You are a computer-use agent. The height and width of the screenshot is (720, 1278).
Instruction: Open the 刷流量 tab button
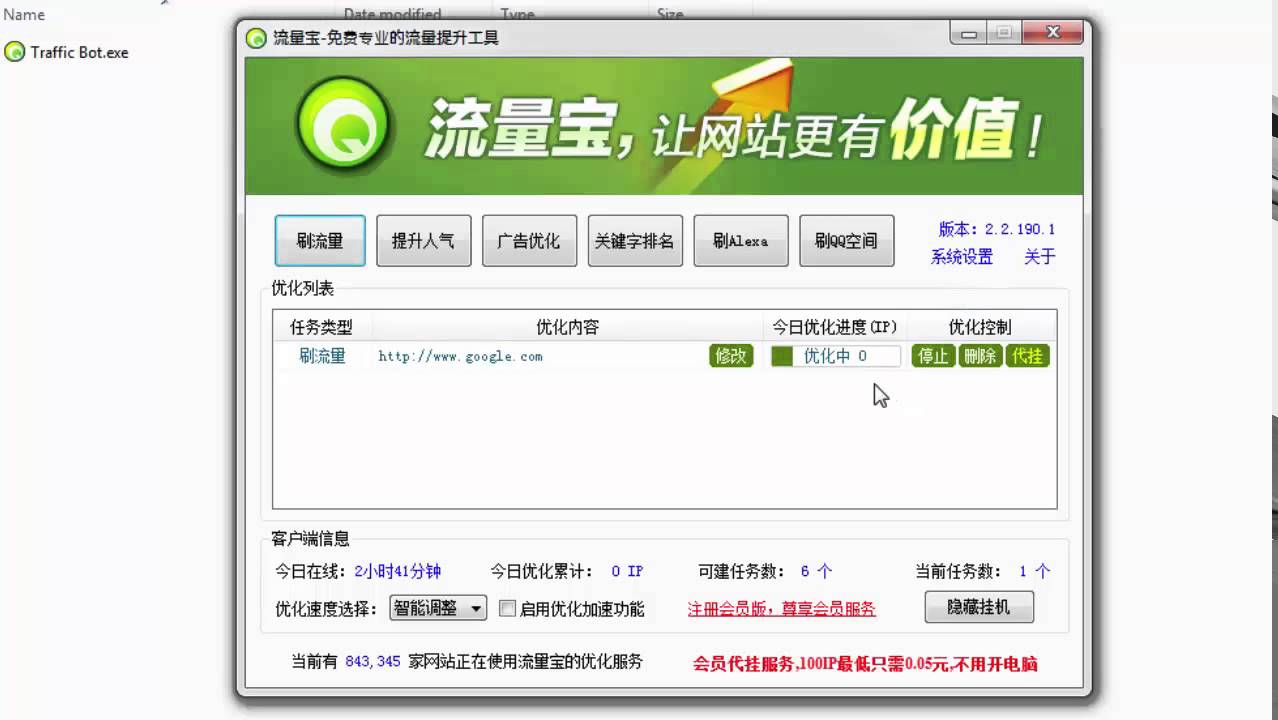click(320, 241)
